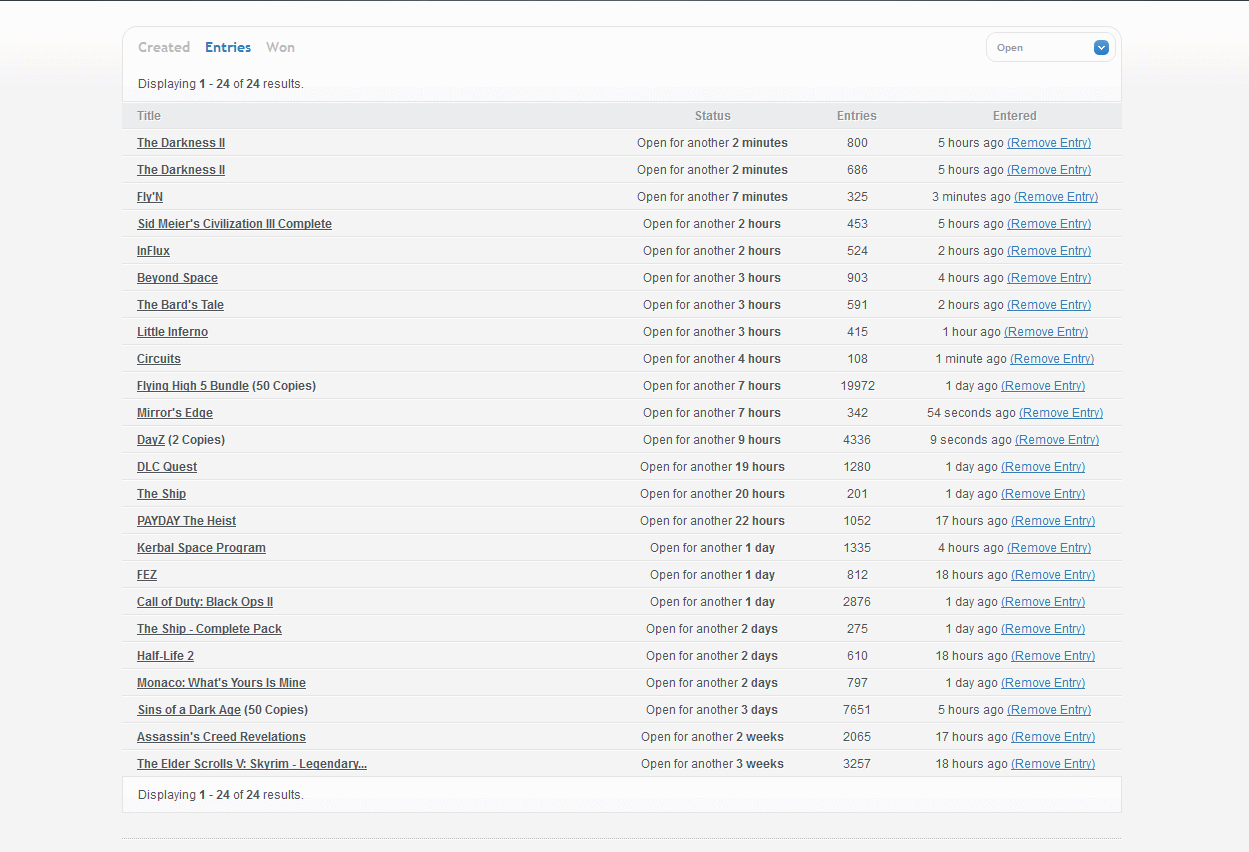This screenshot has width=1249, height=852.
Task: Select the Entries tab
Action: coord(228,47)
